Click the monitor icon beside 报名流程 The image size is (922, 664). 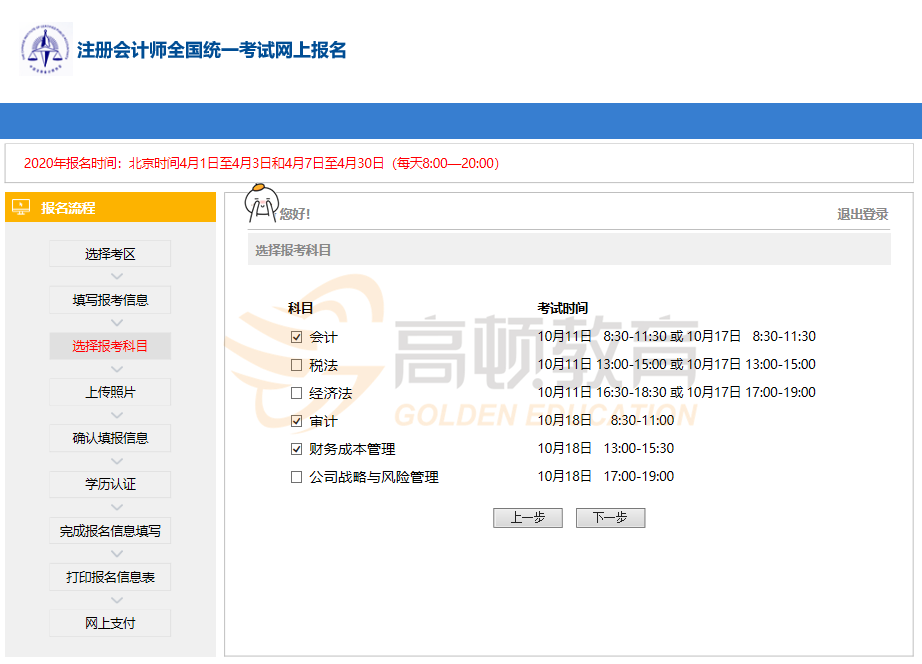pyautogui.click(x=21, y=207)
